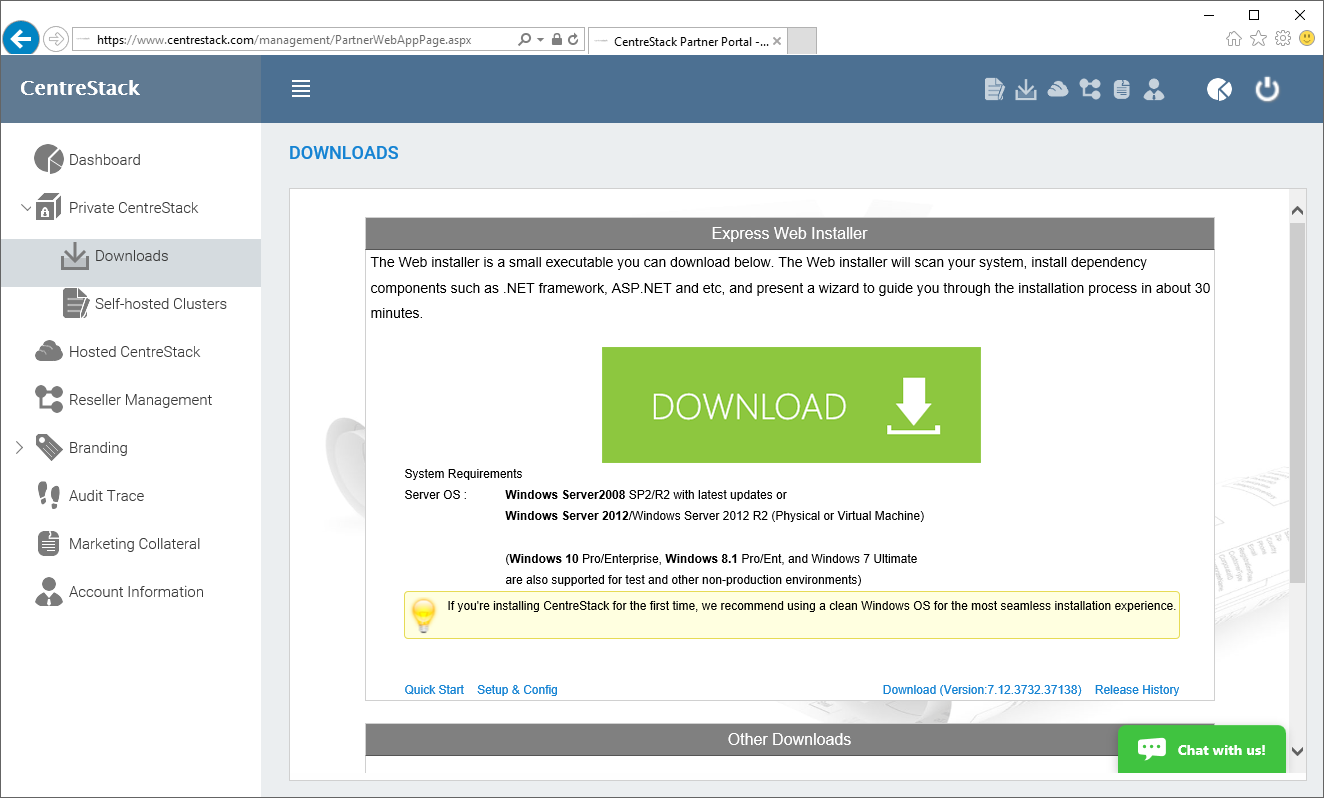Screen dimensions: 1324x798
Task: Go back with the browser back arrow
Action: coord(21,39)
